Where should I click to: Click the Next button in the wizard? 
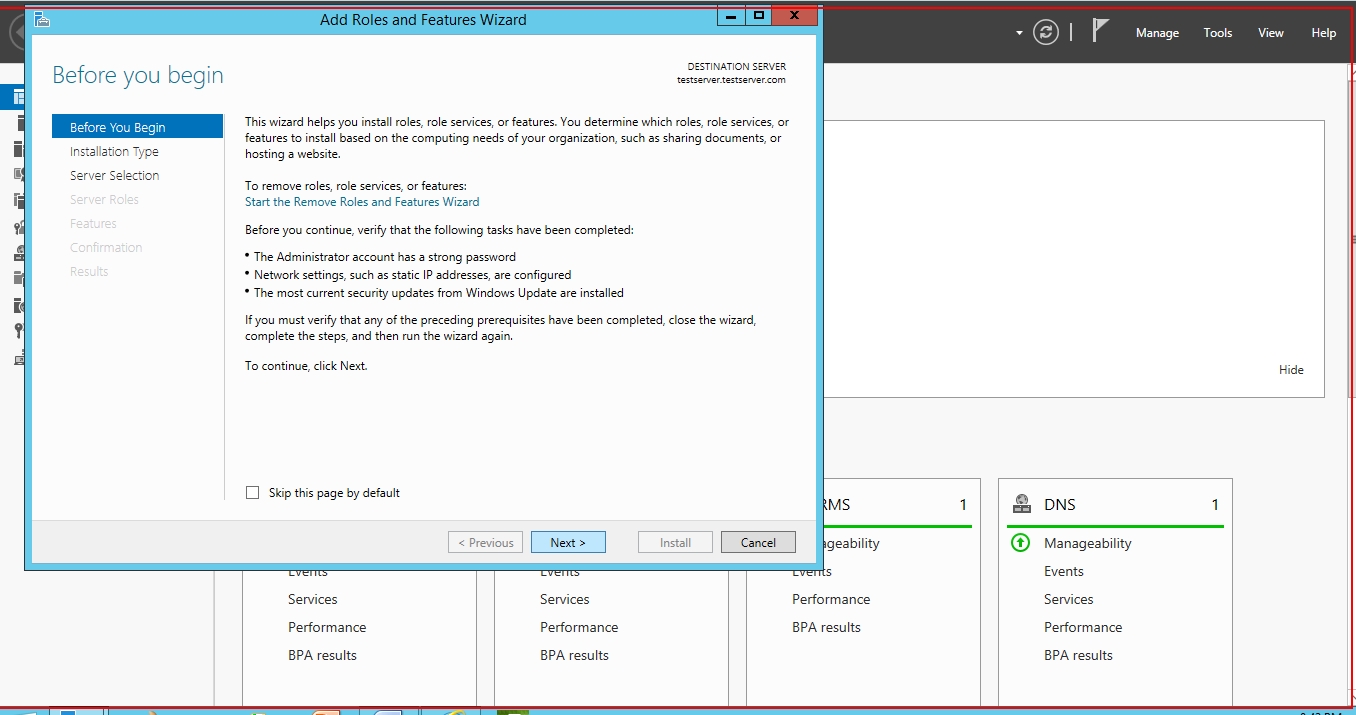click(567, 543)
